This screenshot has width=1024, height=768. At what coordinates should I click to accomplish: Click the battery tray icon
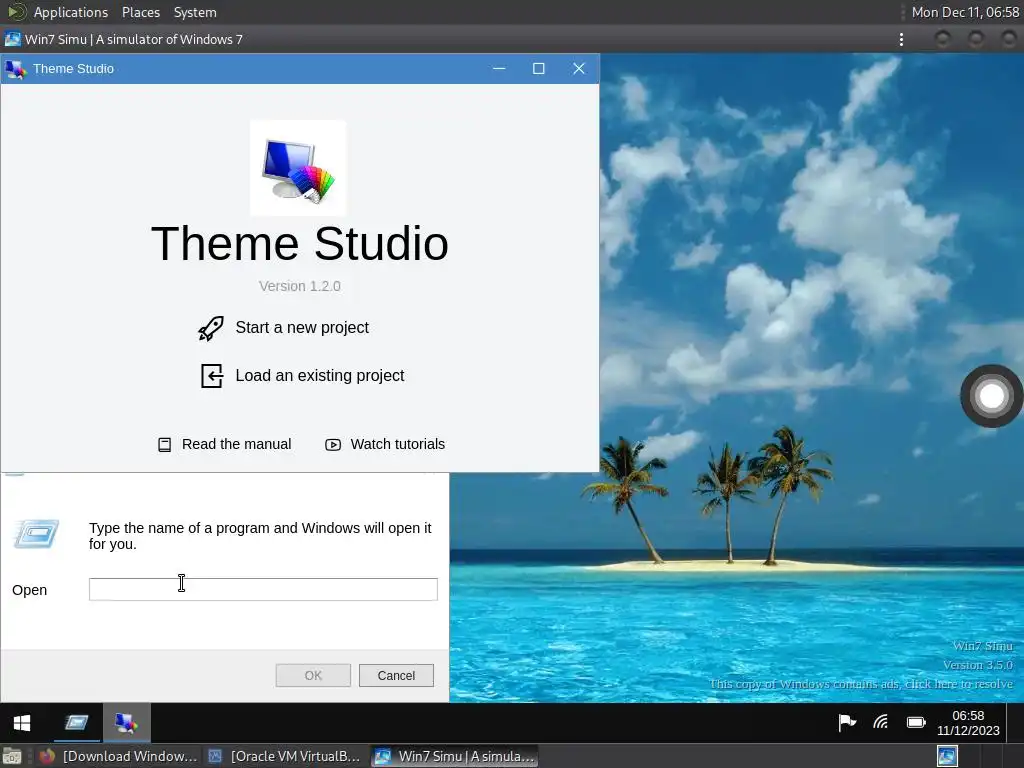[x=916, y=722]
